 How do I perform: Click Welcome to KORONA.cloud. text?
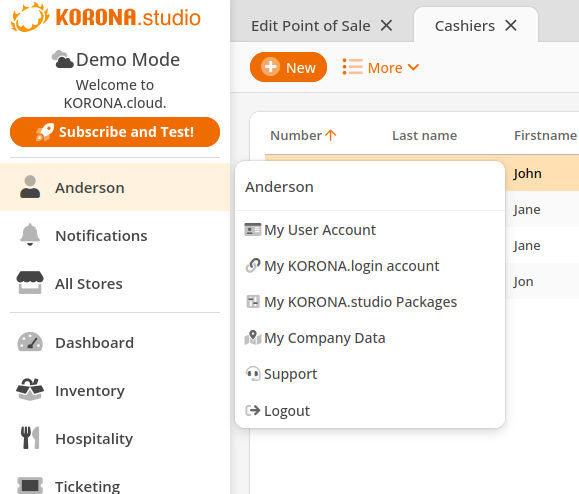coord(115,94)
